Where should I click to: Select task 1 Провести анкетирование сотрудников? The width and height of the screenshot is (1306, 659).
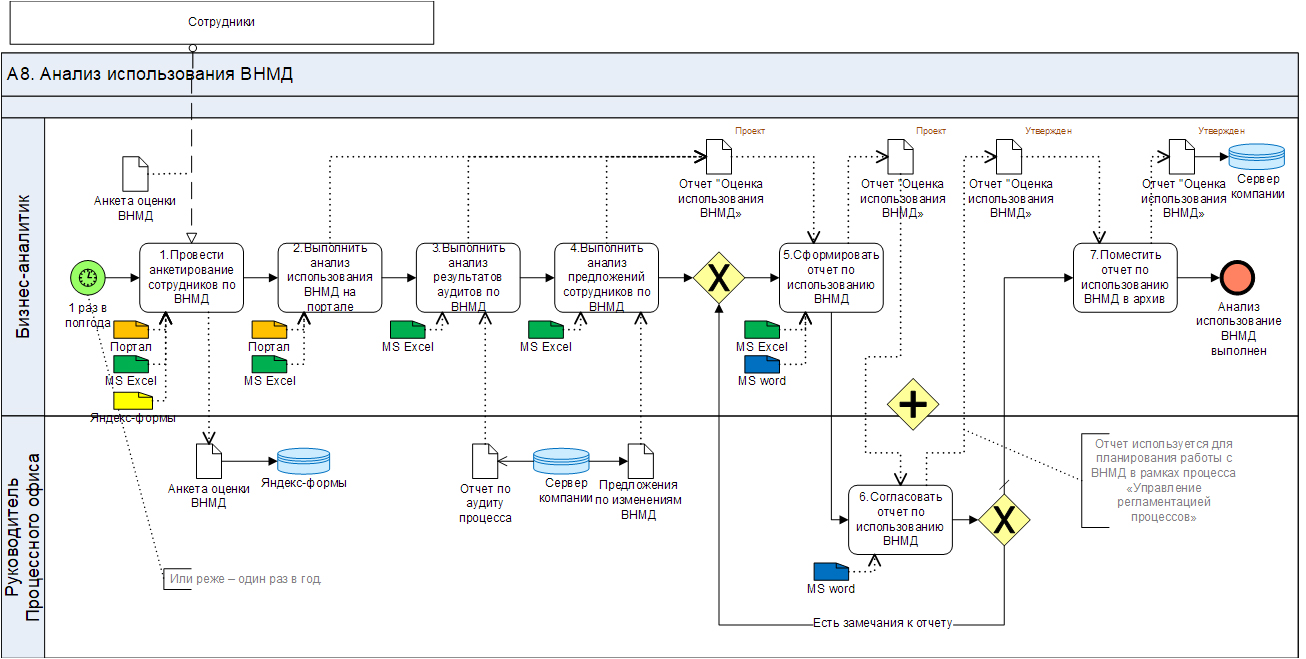[x=190, y=278]
